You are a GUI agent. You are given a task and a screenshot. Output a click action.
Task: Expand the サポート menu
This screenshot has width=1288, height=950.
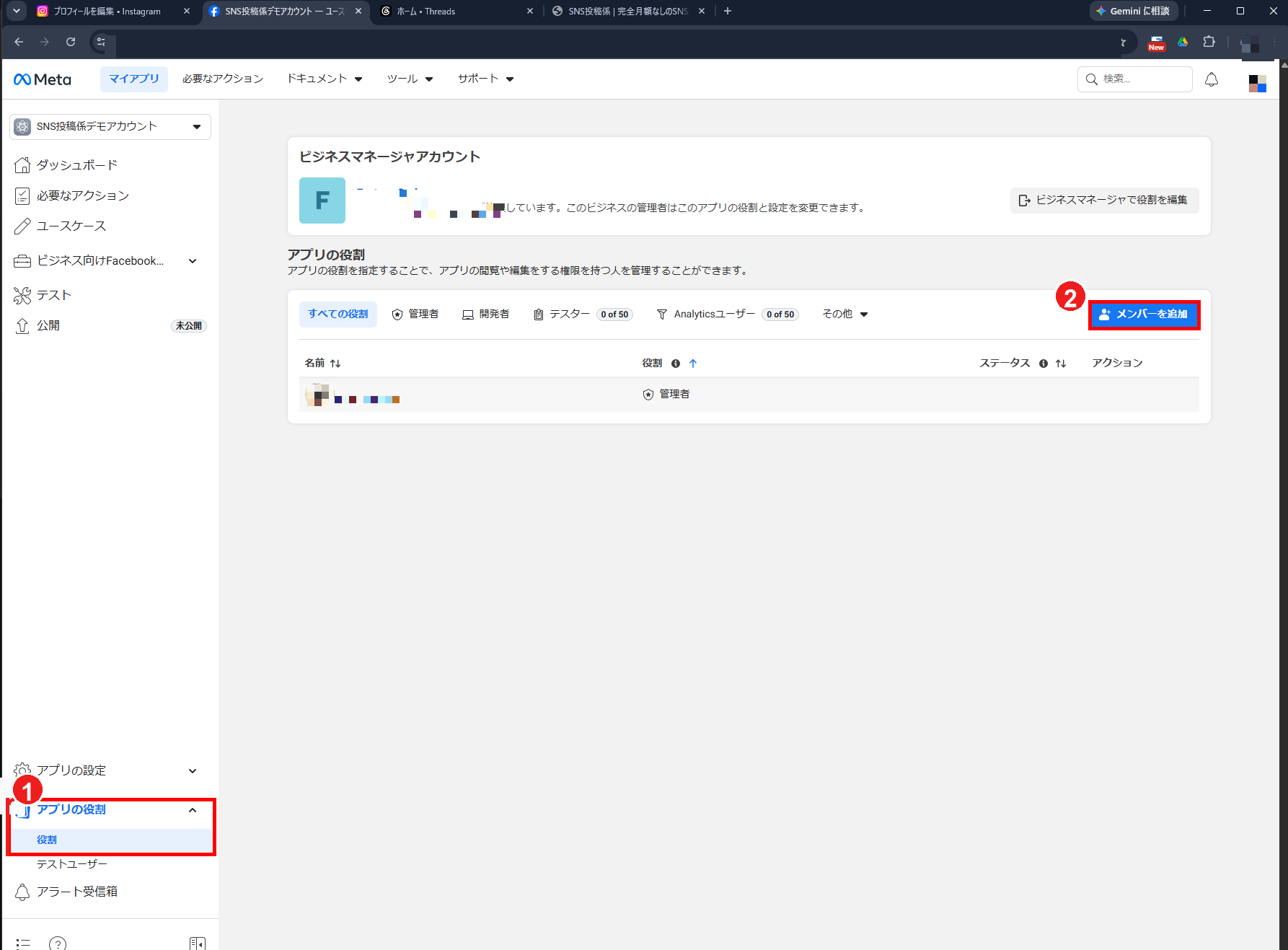tap(485, 79)
